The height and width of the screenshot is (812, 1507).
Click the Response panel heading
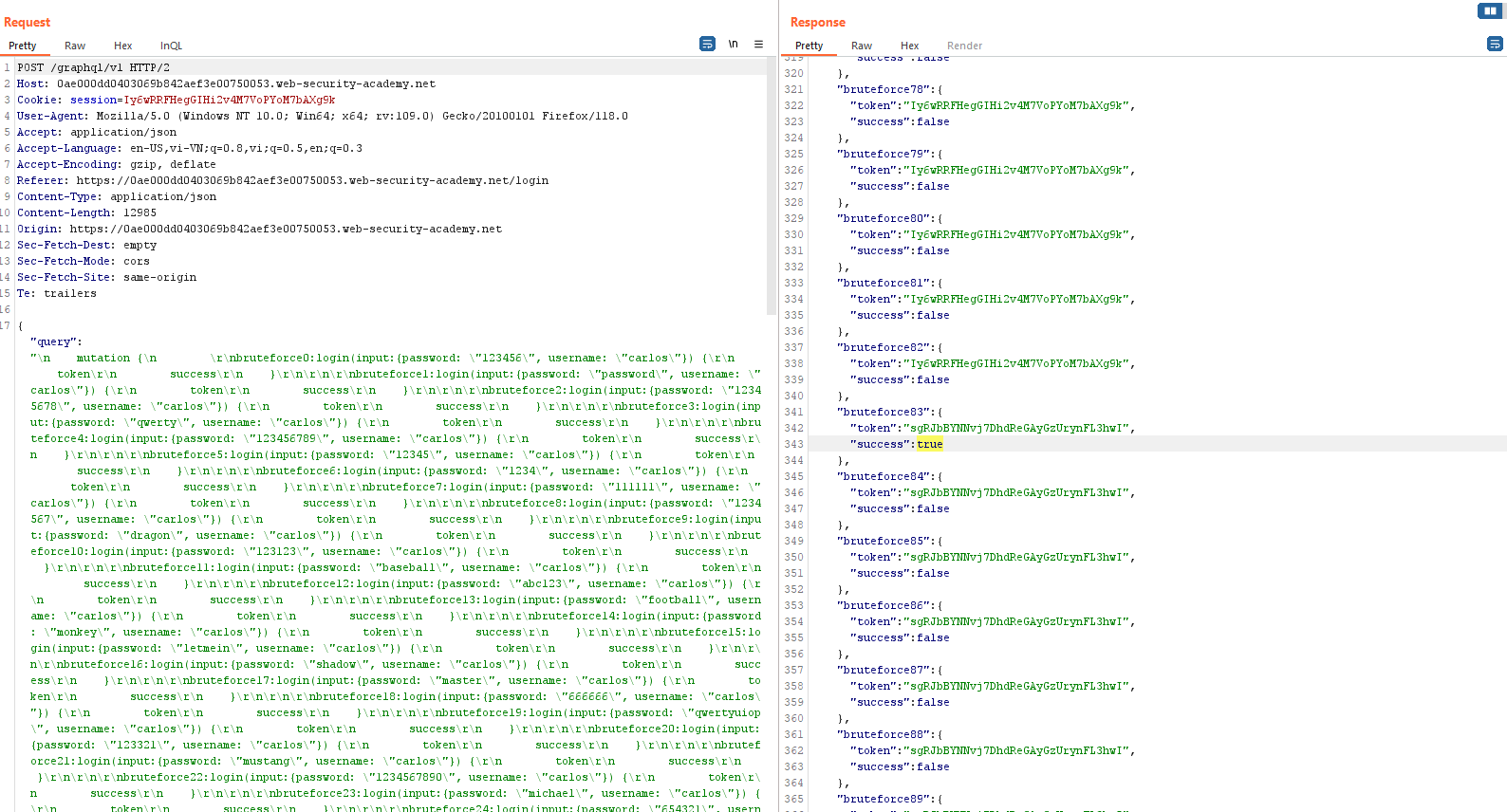click(817, 22)
